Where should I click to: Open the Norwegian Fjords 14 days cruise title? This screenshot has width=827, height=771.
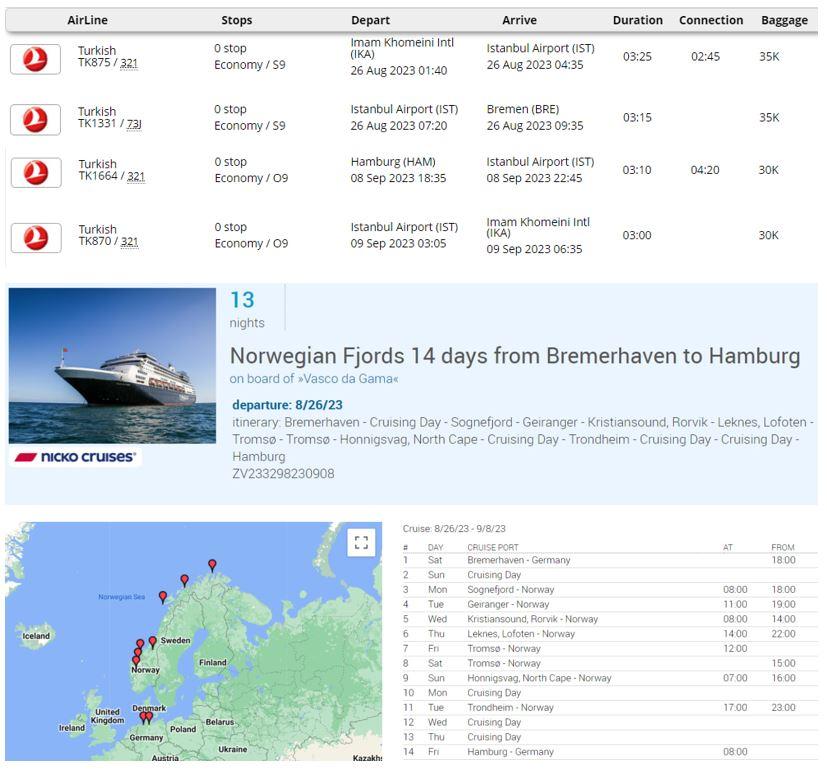click(x=514, y=356)
